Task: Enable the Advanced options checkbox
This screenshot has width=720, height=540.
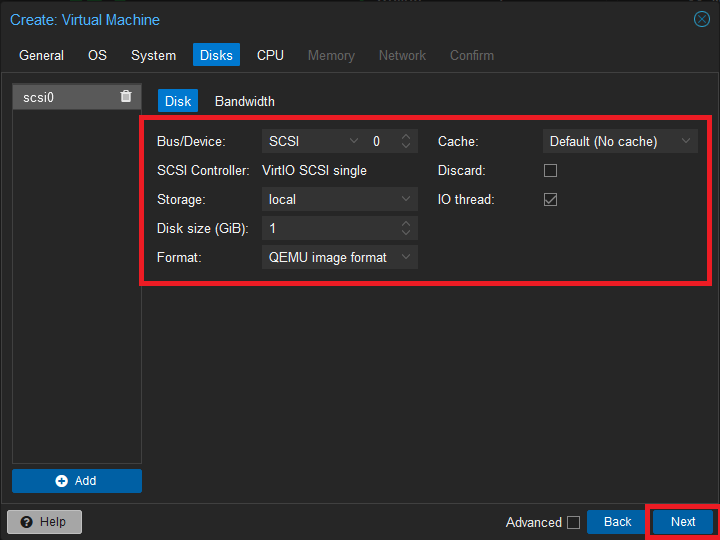Action: [573, 522]
